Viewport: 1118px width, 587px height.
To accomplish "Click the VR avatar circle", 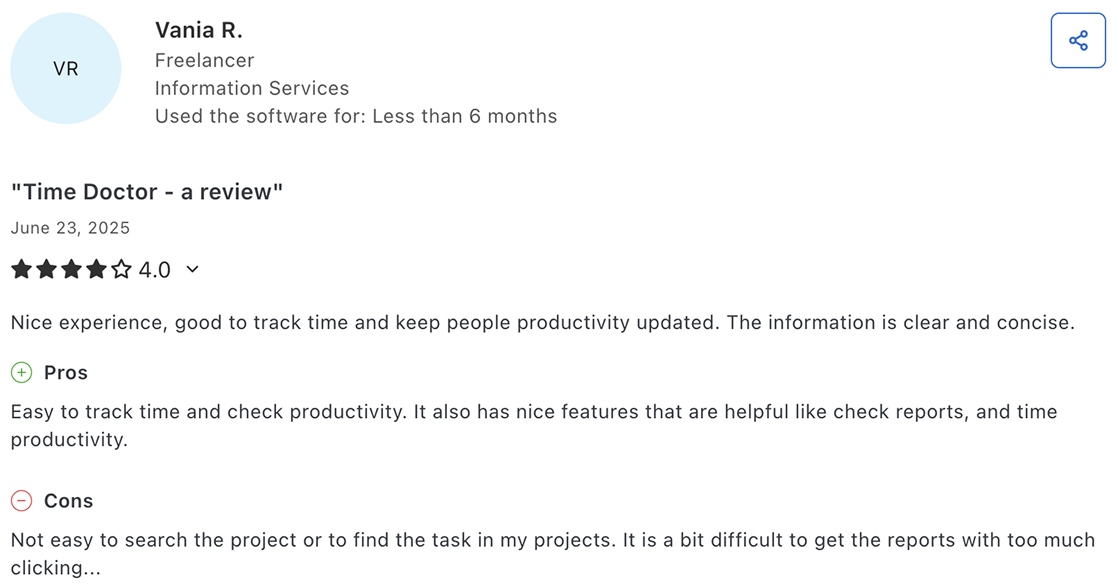I will [66, 69].
